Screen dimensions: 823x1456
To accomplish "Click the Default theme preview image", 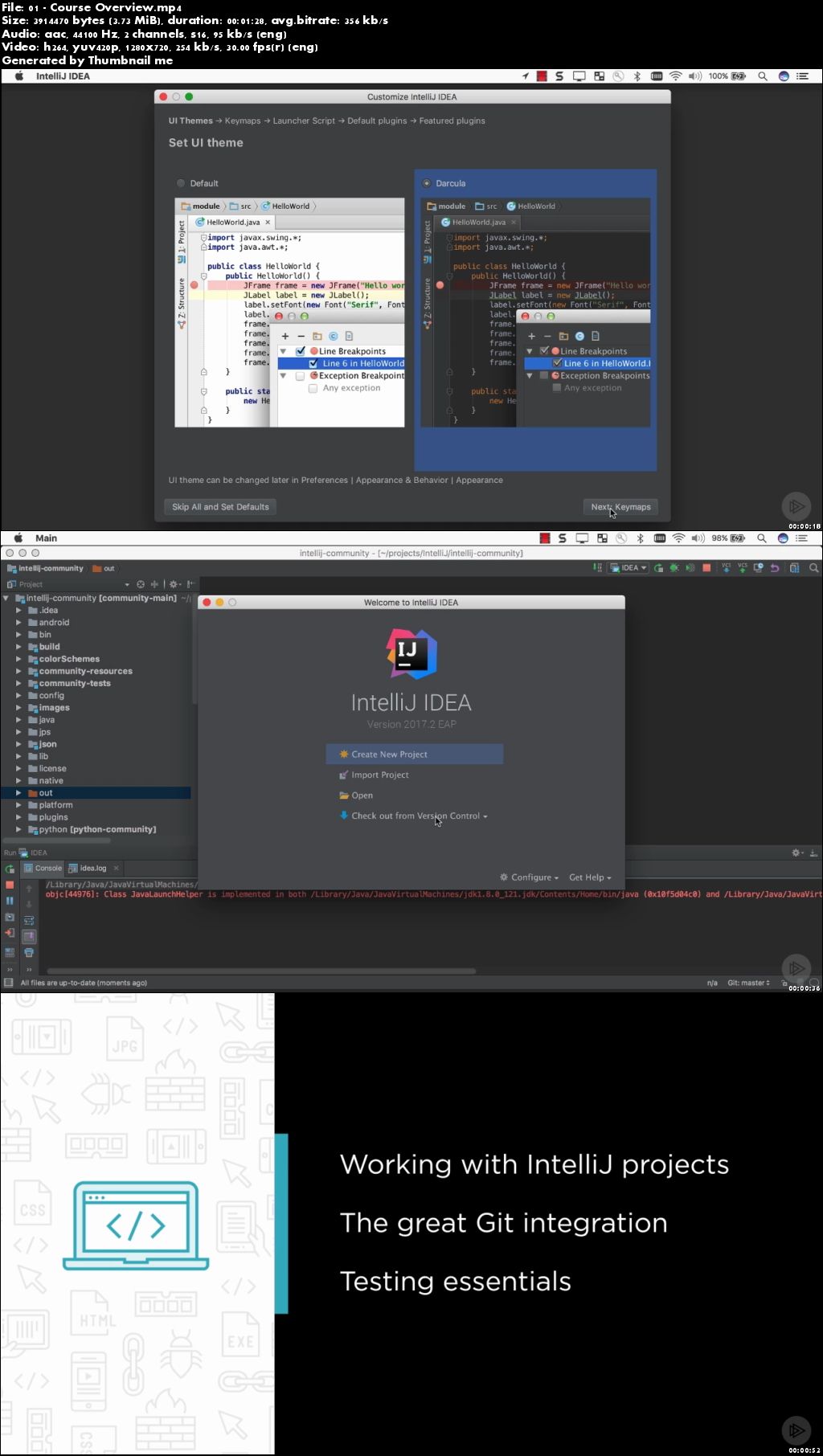I will [289, 313].
